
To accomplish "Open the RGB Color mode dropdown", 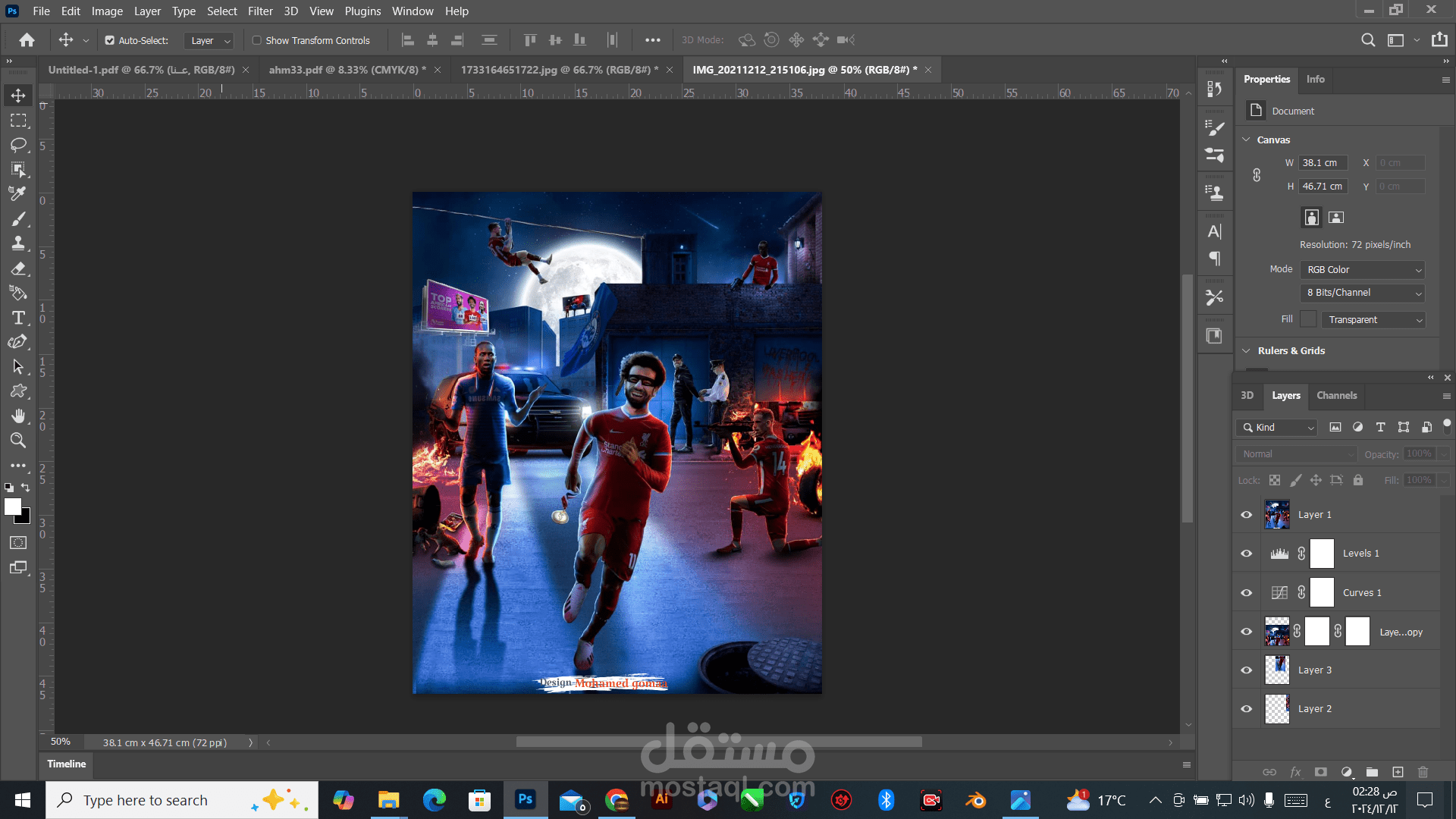I will click(x=1363, y=270).
